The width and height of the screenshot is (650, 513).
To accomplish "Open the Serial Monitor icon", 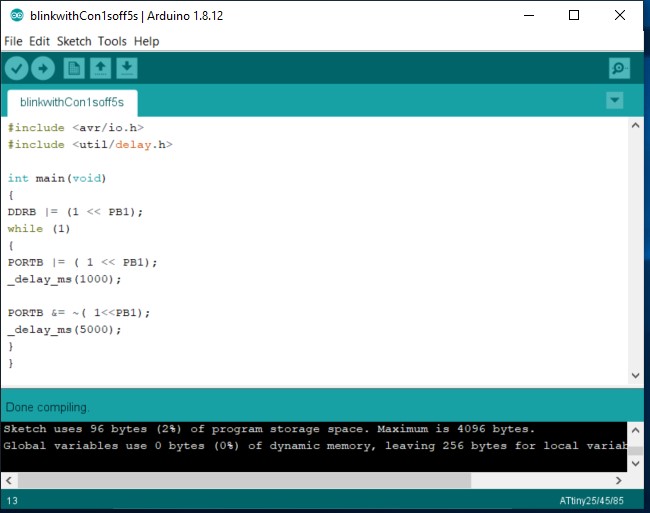I will [619, 68].
